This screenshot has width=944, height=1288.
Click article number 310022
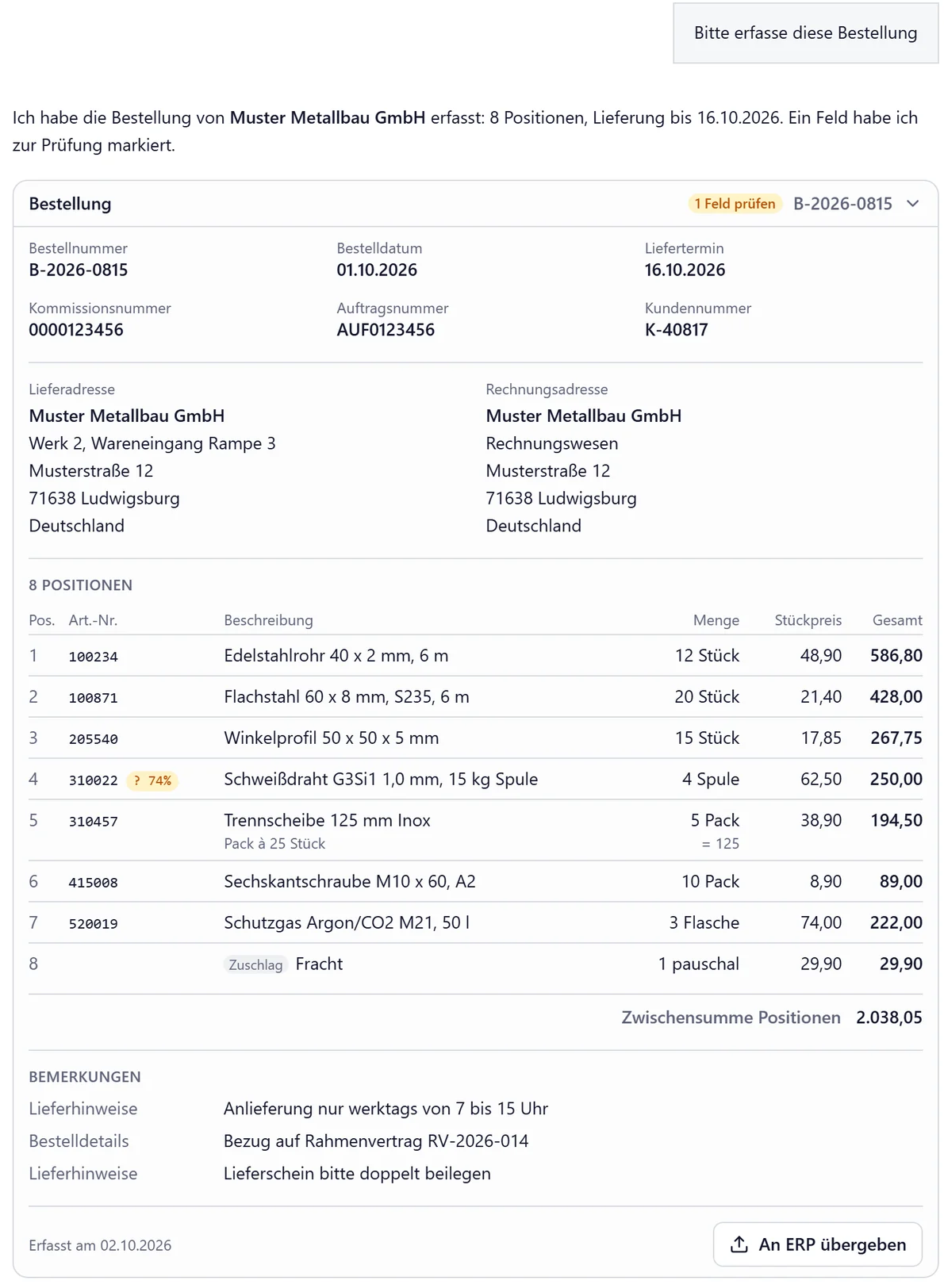click(93, 780)
